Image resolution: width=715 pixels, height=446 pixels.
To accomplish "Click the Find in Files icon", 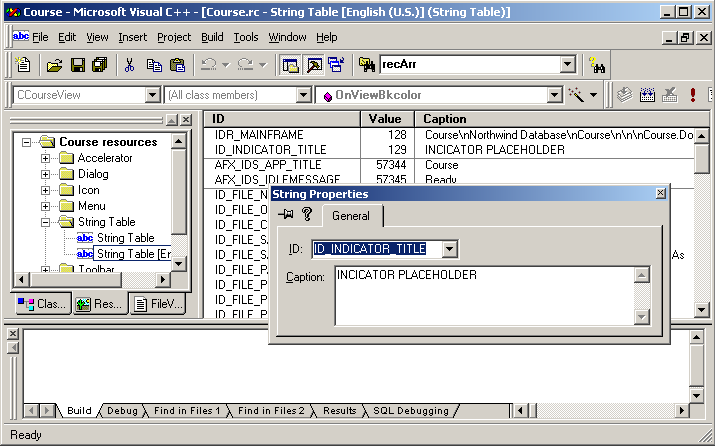I will 367,65.
